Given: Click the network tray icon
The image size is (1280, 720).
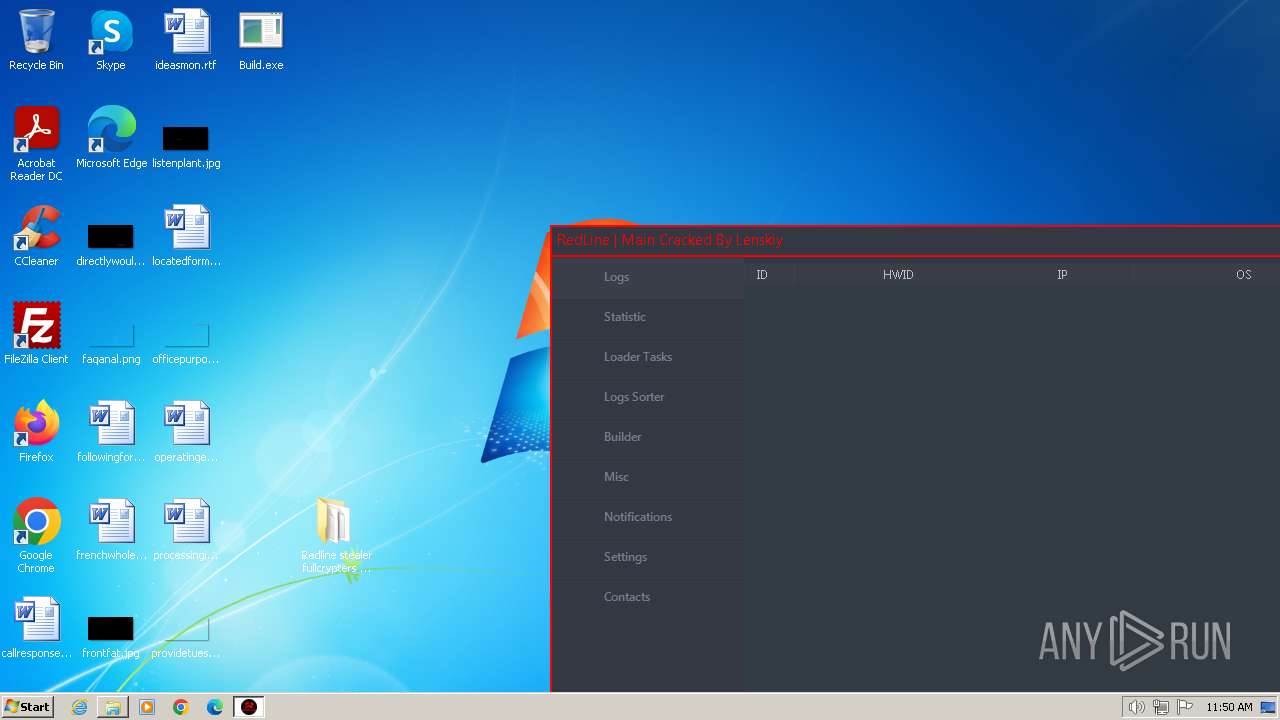Looking at the screenshot, I should pyautogui.click(x=1161, y=707).
